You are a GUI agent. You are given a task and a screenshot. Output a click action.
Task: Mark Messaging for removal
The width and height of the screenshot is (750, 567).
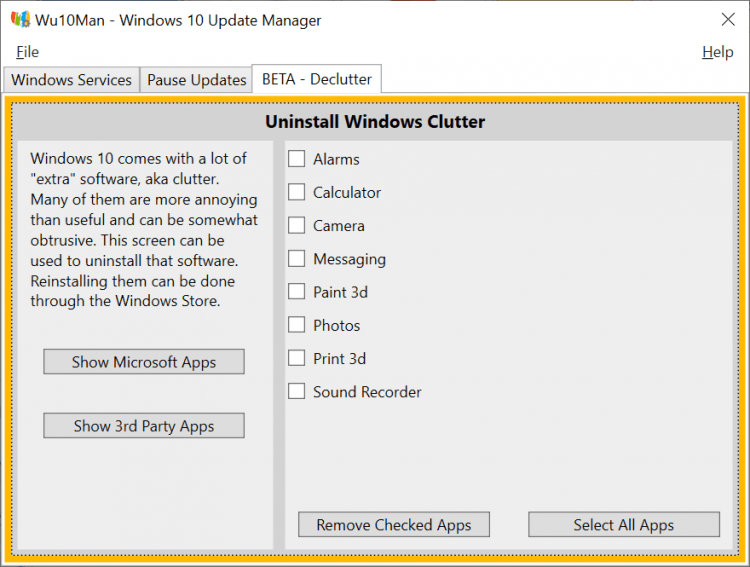coord(297,258)
